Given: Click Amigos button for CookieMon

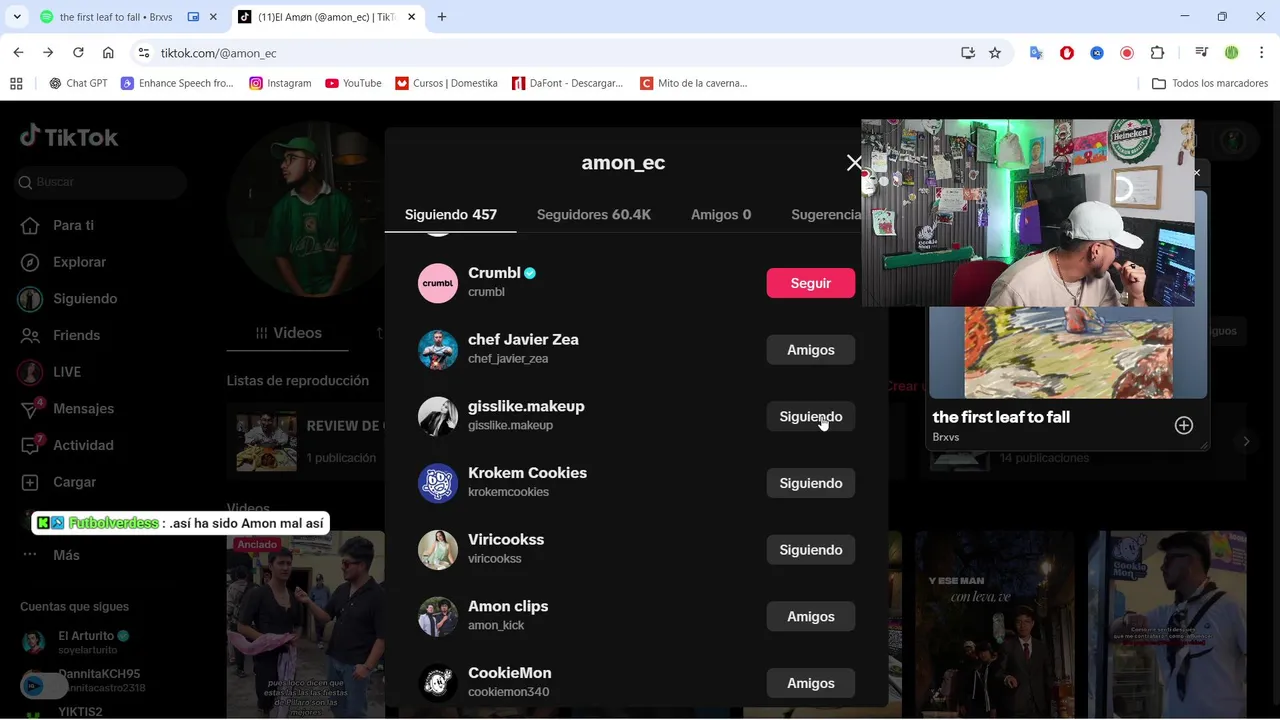Looking at the screenshot, I should pyautogui.click(x=811, y=683).
